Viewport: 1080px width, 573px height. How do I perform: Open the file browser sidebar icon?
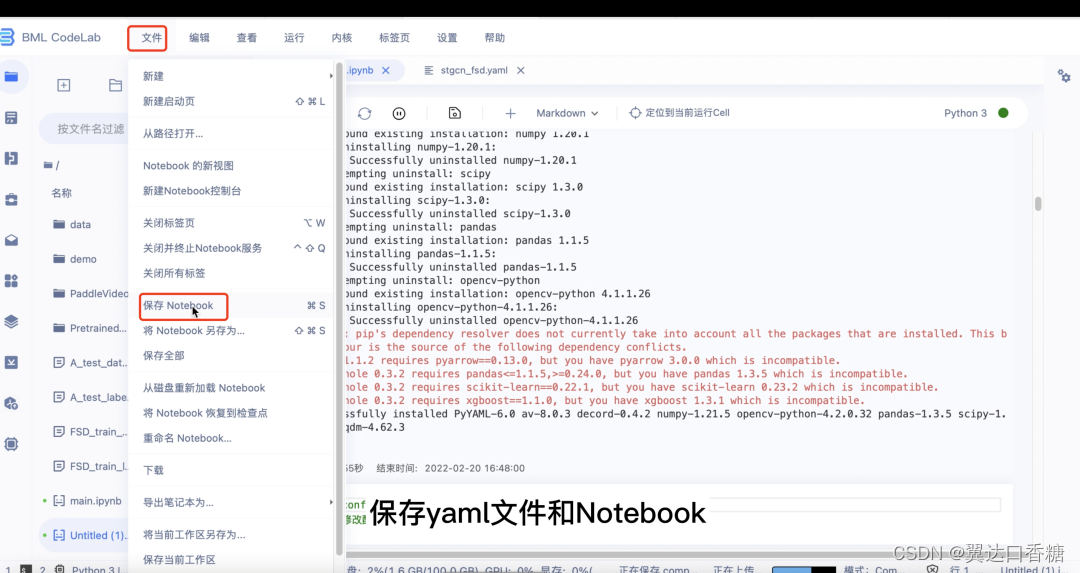[11, 76]
